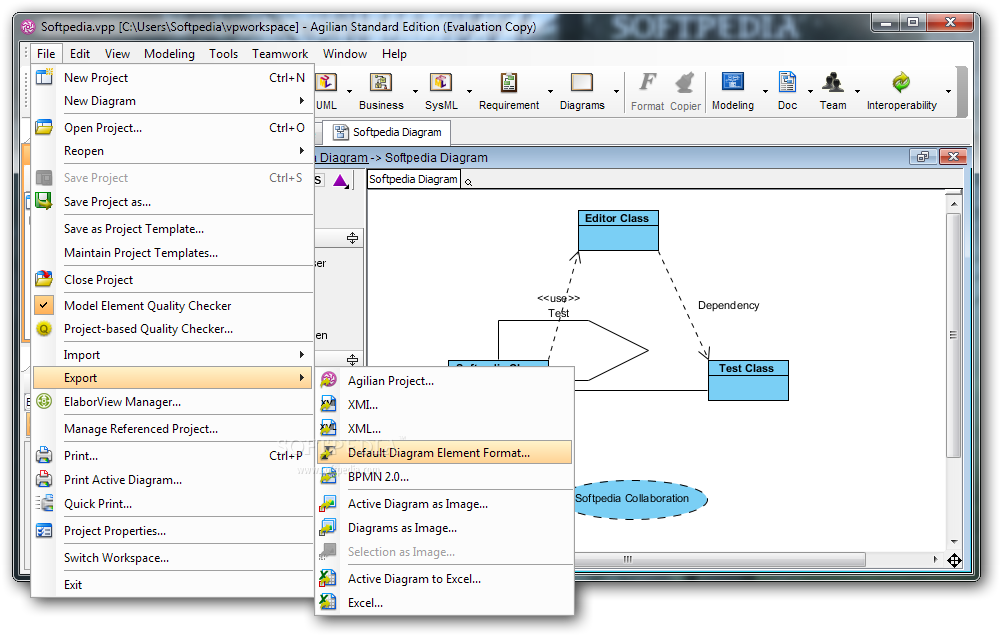Open the Tools menu
This screenshot has height=636, width=1001.
tap(223, 54)
